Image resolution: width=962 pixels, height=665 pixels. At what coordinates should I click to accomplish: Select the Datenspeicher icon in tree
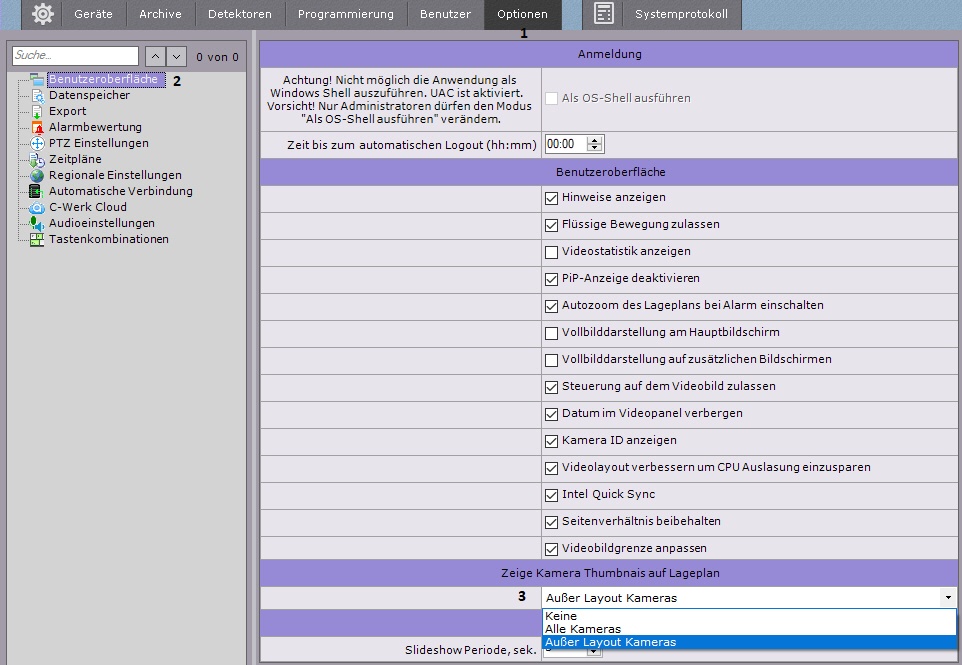click(x=37, y=96)
